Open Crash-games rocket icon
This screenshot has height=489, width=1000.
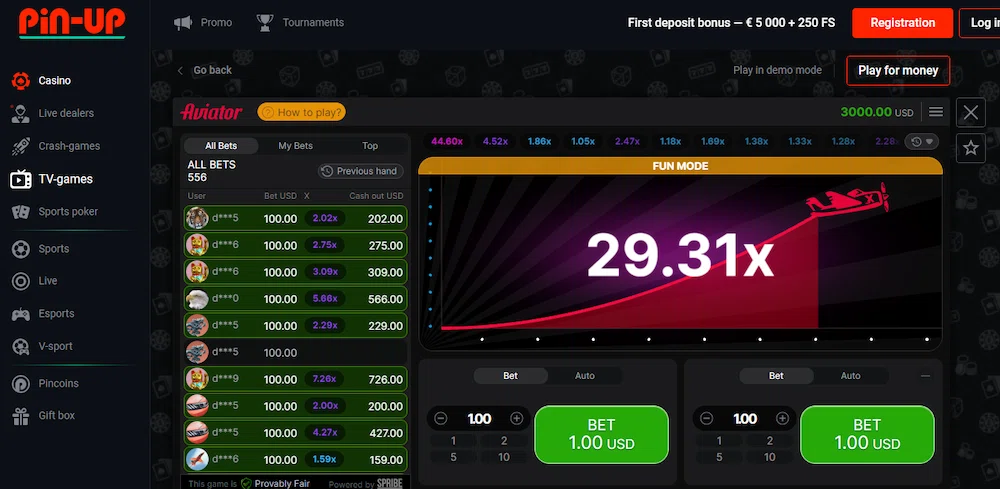(20, 147)
